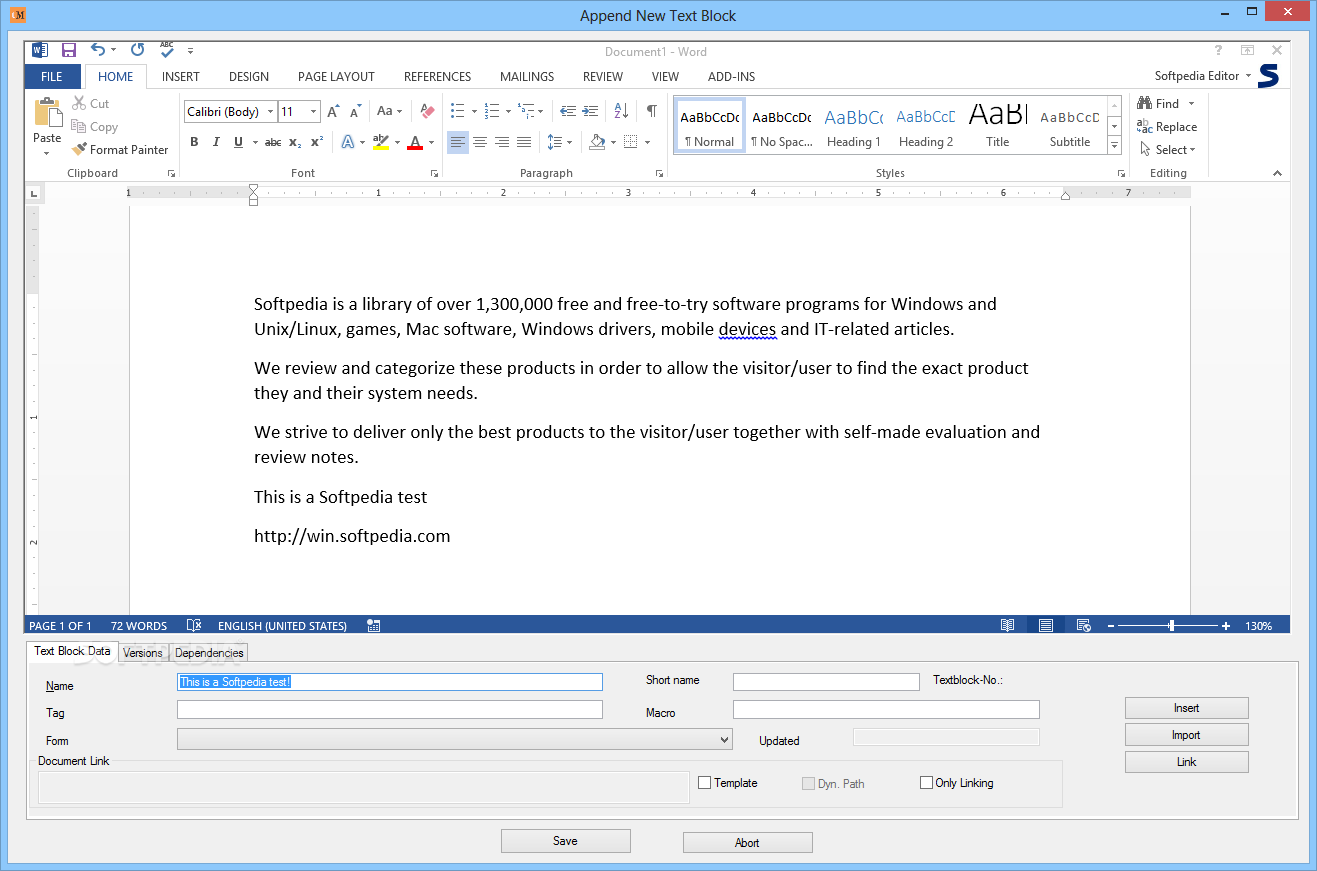Run spelling check icon in quick access toolbar
This screenshot has width=1317, height=871.
coord(166,50)
